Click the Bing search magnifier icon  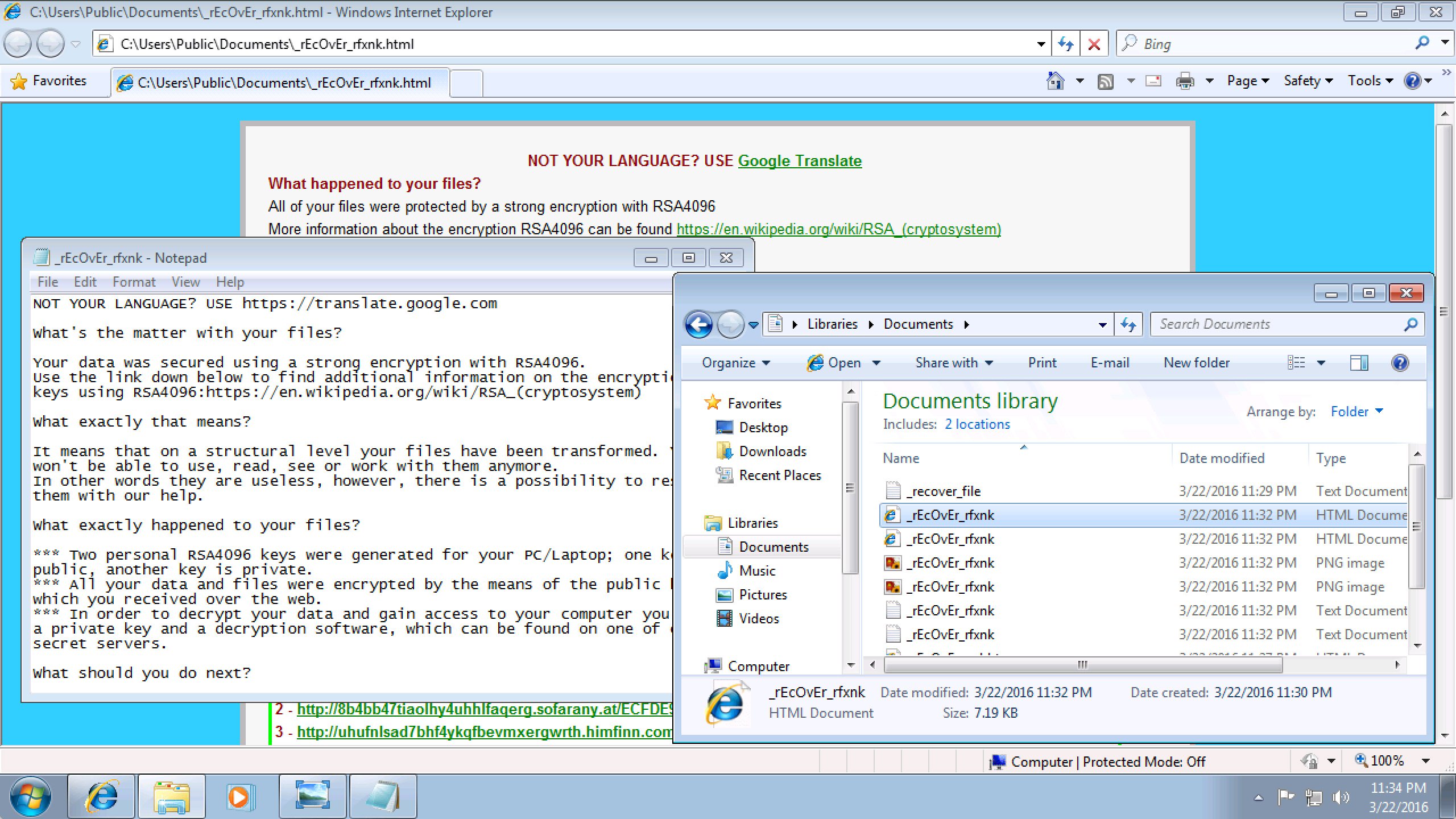tap(1422, 43)
